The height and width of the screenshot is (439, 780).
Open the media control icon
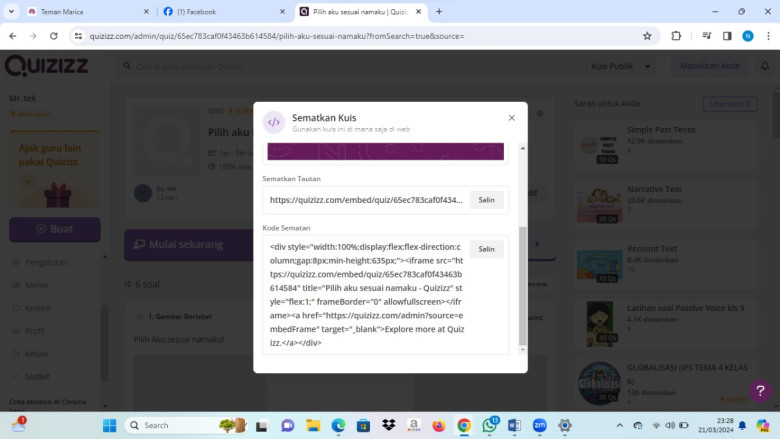point(706,36)
